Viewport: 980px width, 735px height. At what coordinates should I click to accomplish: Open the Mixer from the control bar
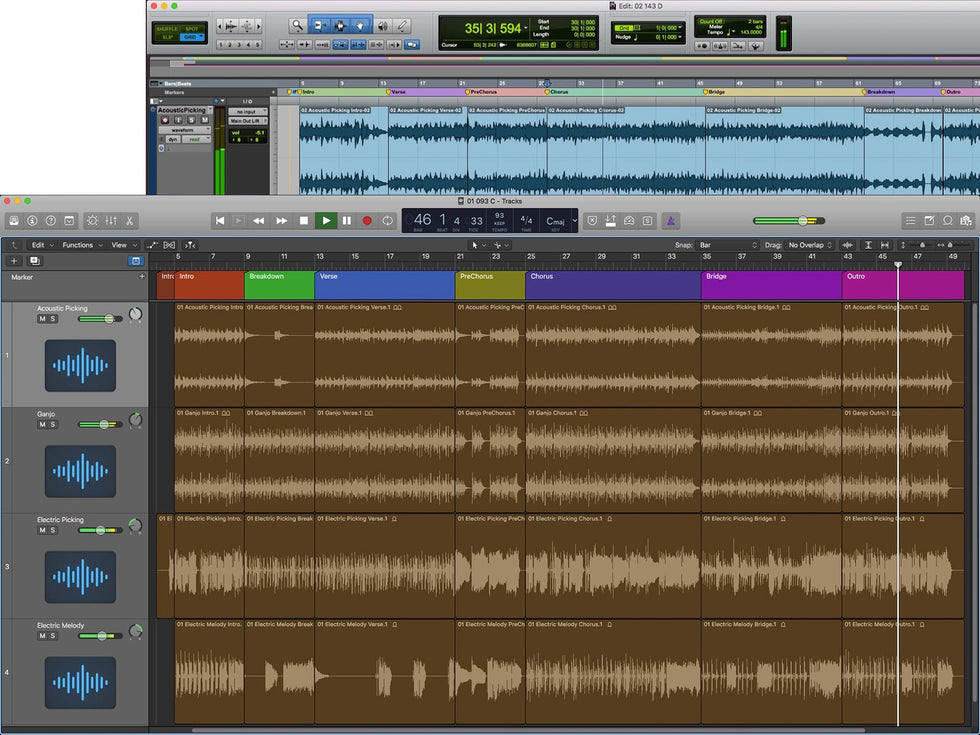point(111,220)
